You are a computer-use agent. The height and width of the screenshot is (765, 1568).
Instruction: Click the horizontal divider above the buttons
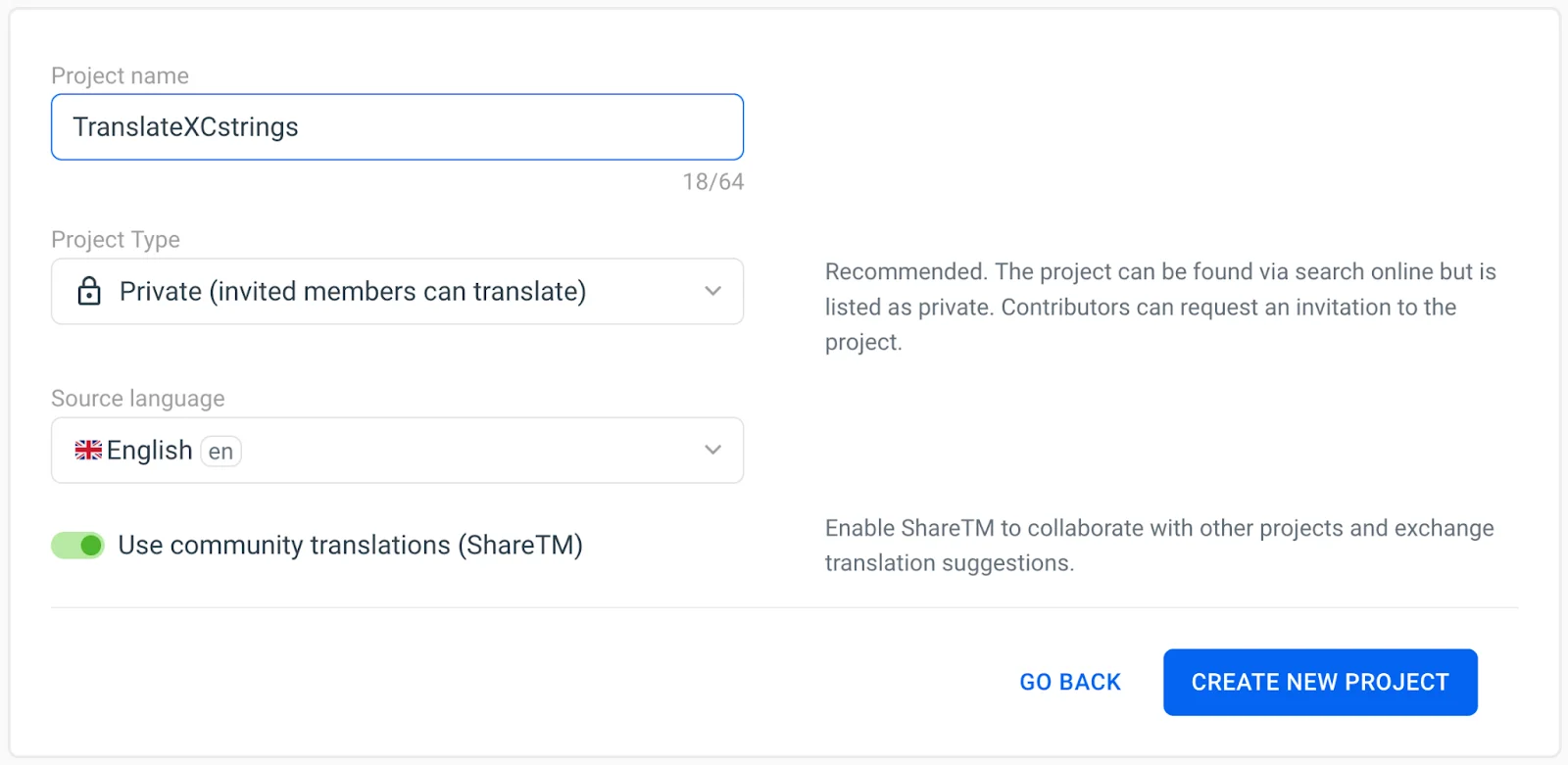784,607
